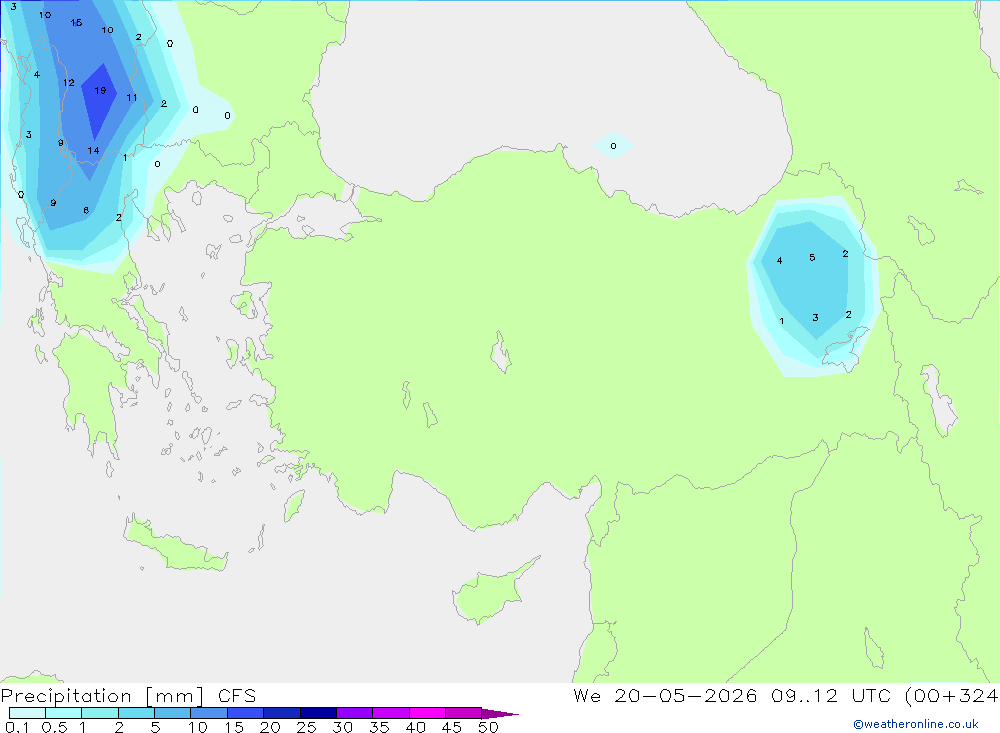This screenshot has height=733, width=1000.
Task: Click the "0.1" legend scale label
Action: pyautogui.click(x=17, y=727)
